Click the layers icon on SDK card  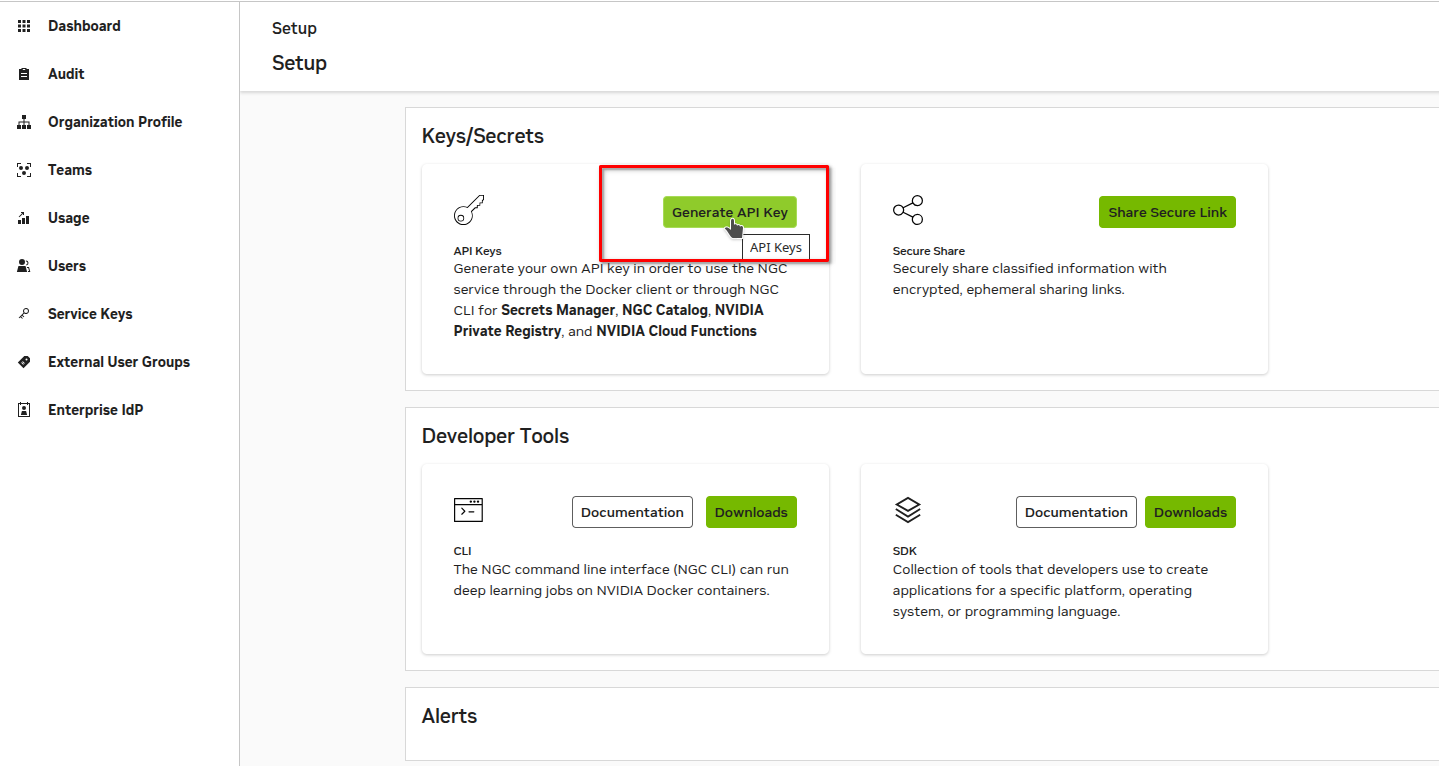pos(908,510)
